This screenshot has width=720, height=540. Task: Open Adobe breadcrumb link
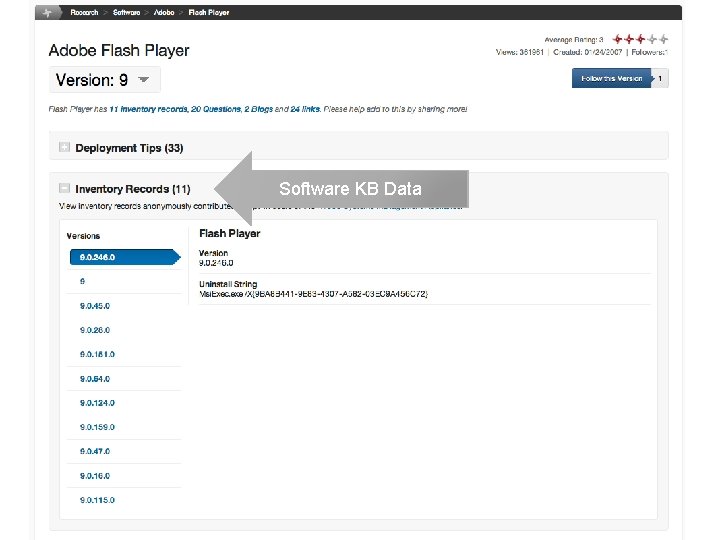pos(164,12)
